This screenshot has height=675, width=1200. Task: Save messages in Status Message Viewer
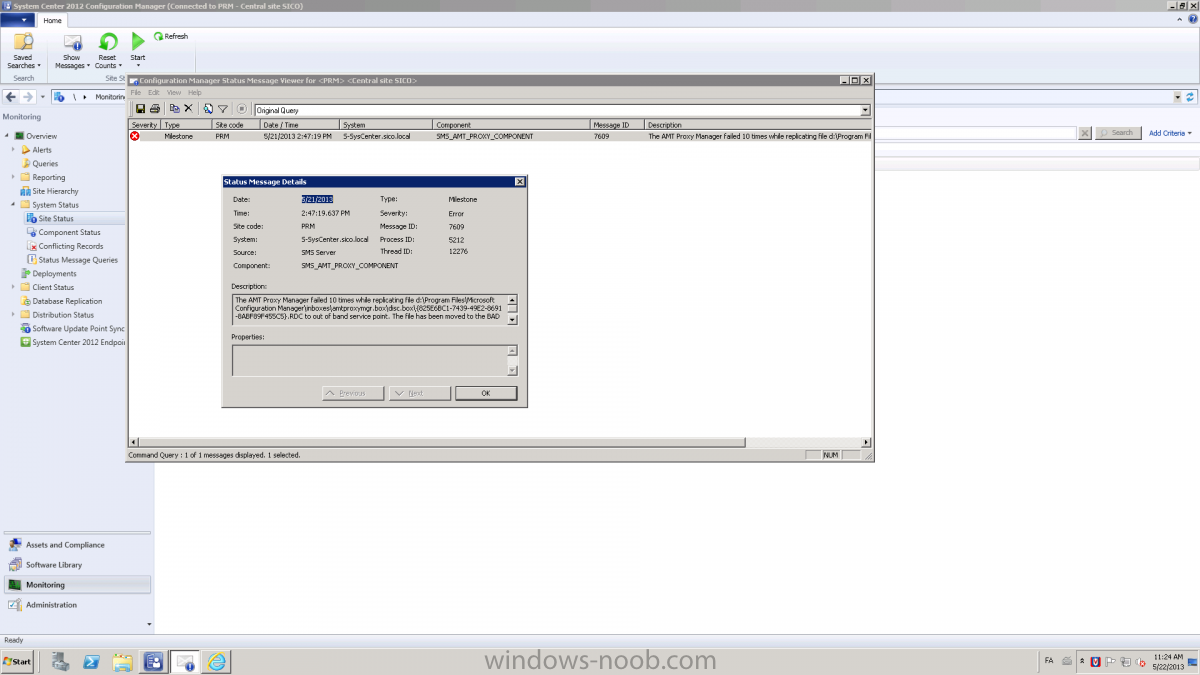141,108
